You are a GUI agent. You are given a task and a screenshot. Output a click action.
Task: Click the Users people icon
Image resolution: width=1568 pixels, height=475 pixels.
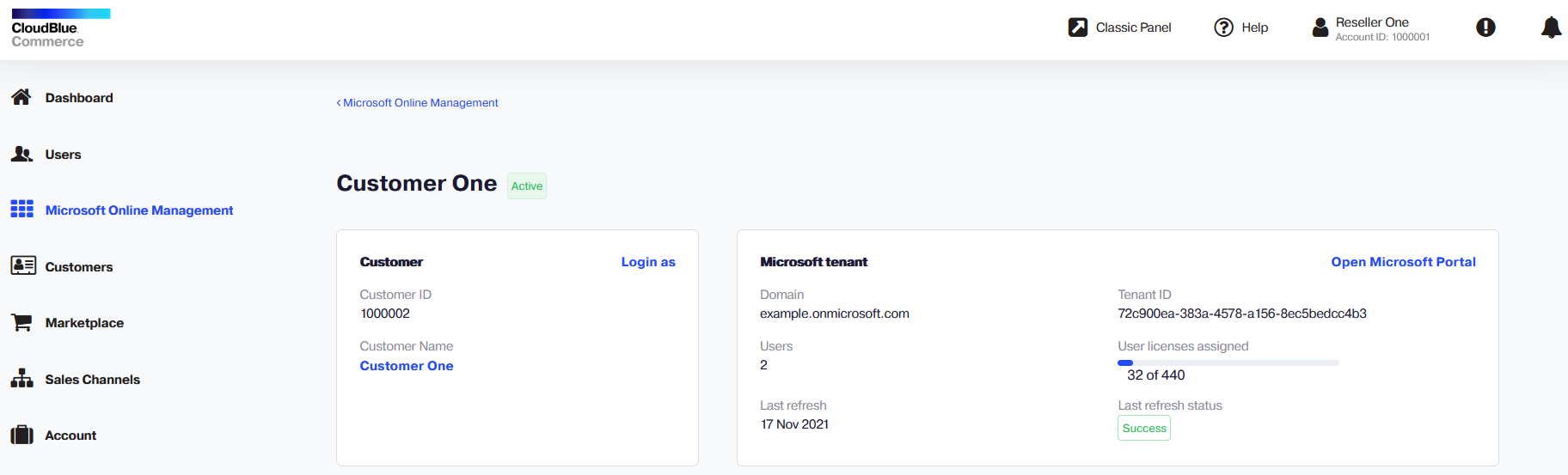click(x=21, y=154)
